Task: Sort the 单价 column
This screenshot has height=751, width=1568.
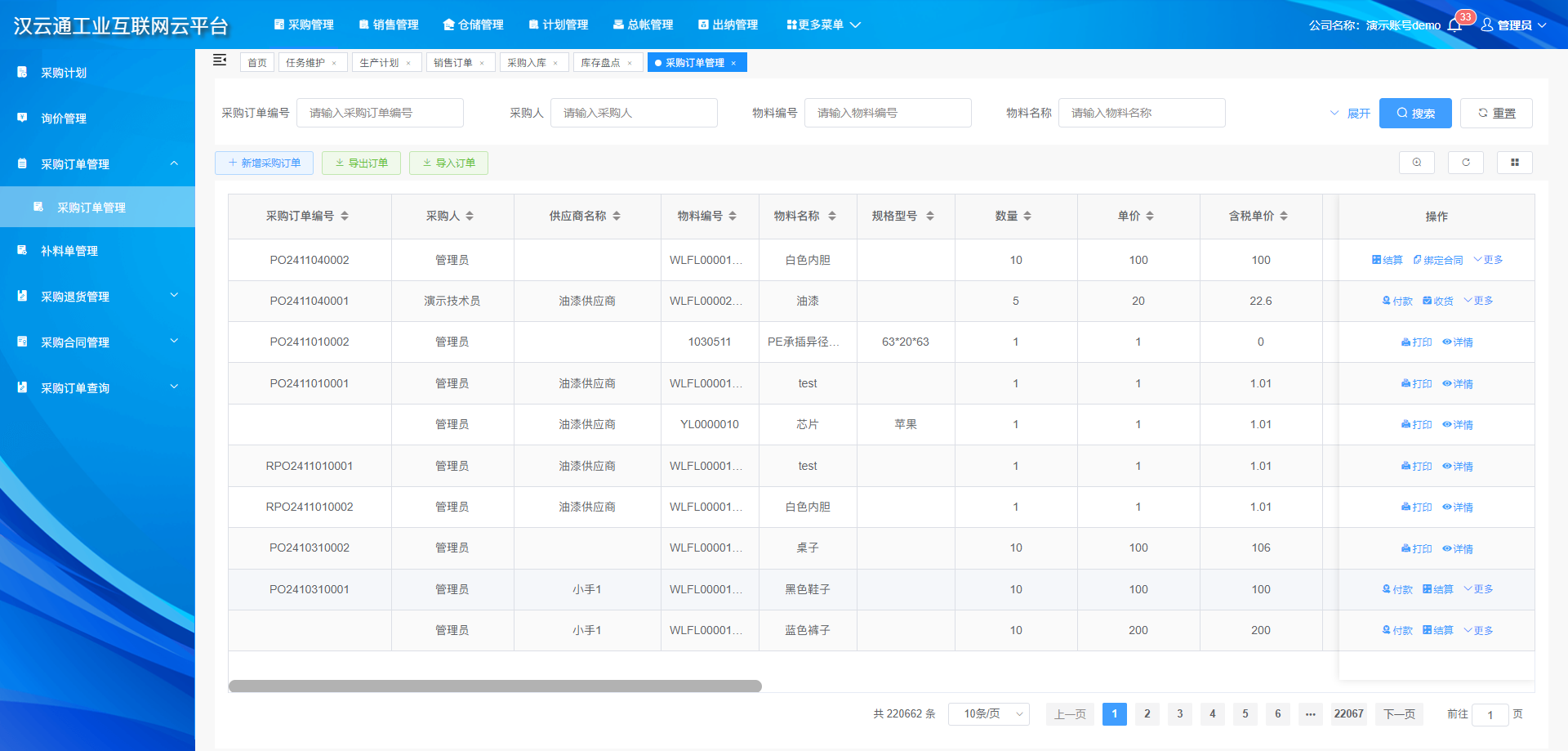Action: click(1150, 216)
